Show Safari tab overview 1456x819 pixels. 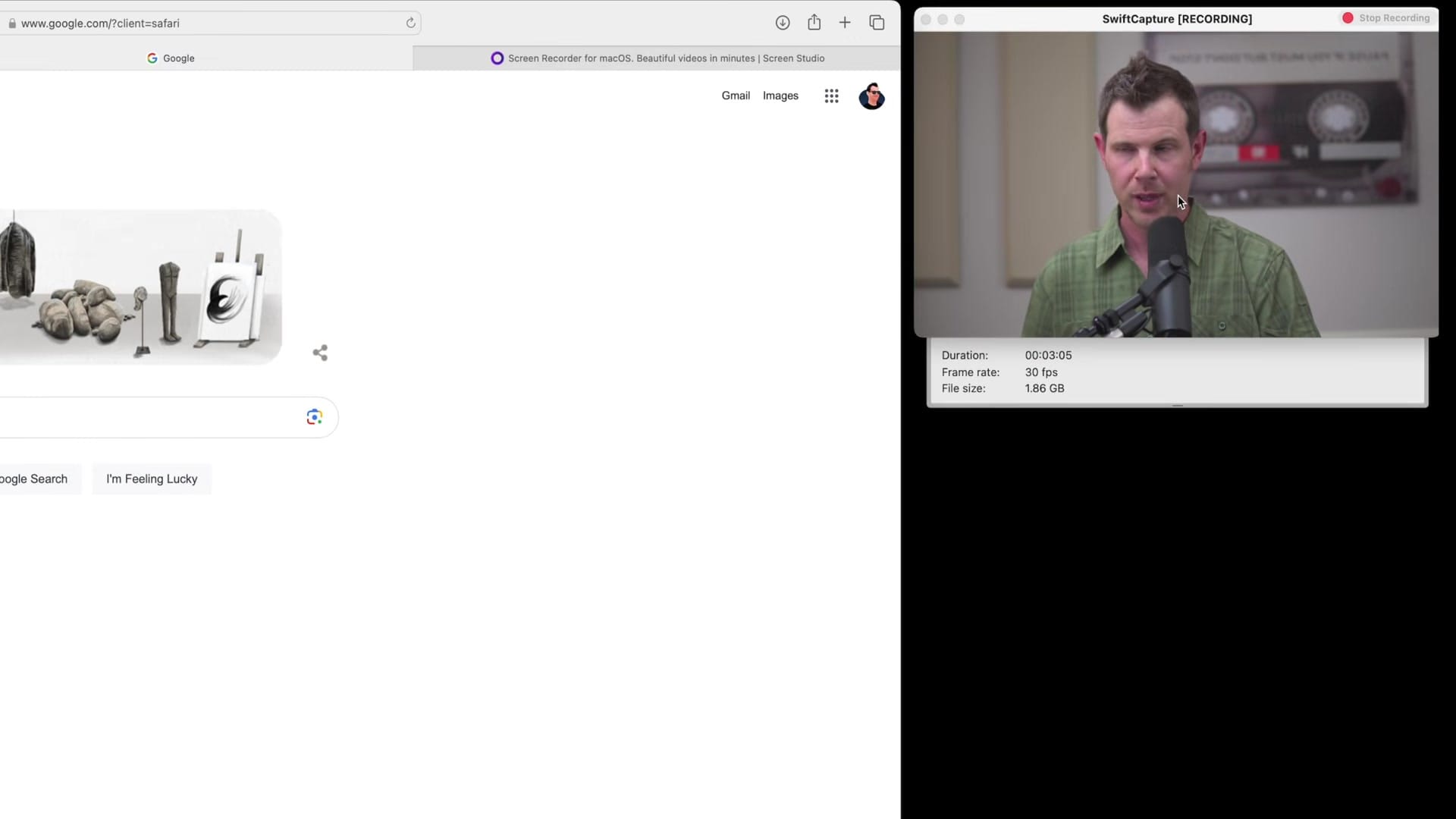(x=877, y=23)
